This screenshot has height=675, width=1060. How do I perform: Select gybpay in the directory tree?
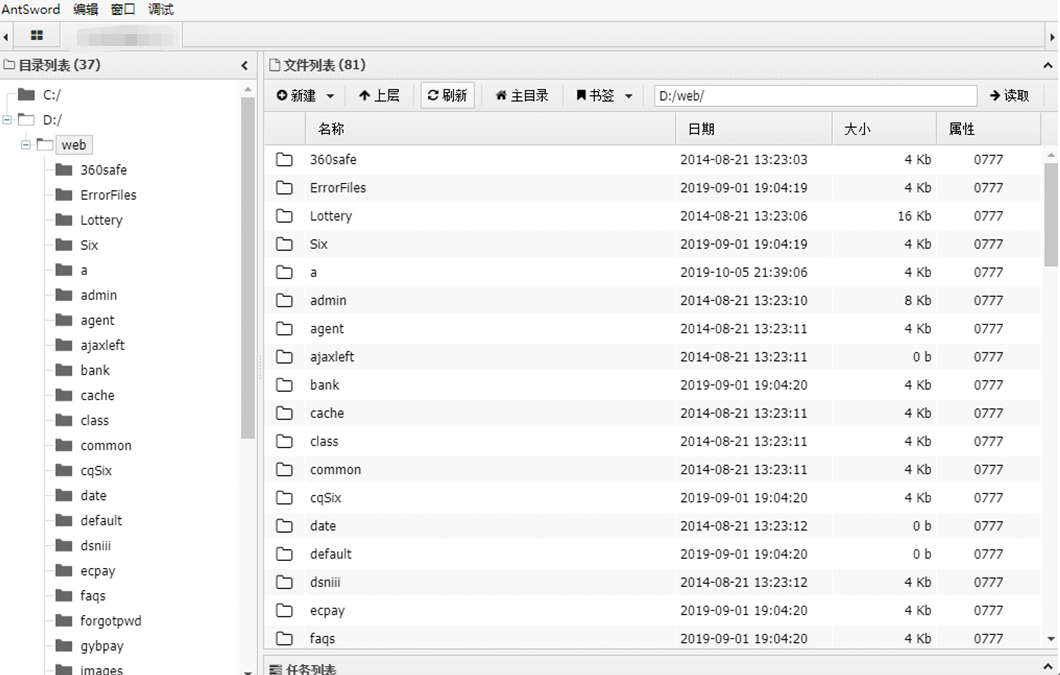click(102, 646)
